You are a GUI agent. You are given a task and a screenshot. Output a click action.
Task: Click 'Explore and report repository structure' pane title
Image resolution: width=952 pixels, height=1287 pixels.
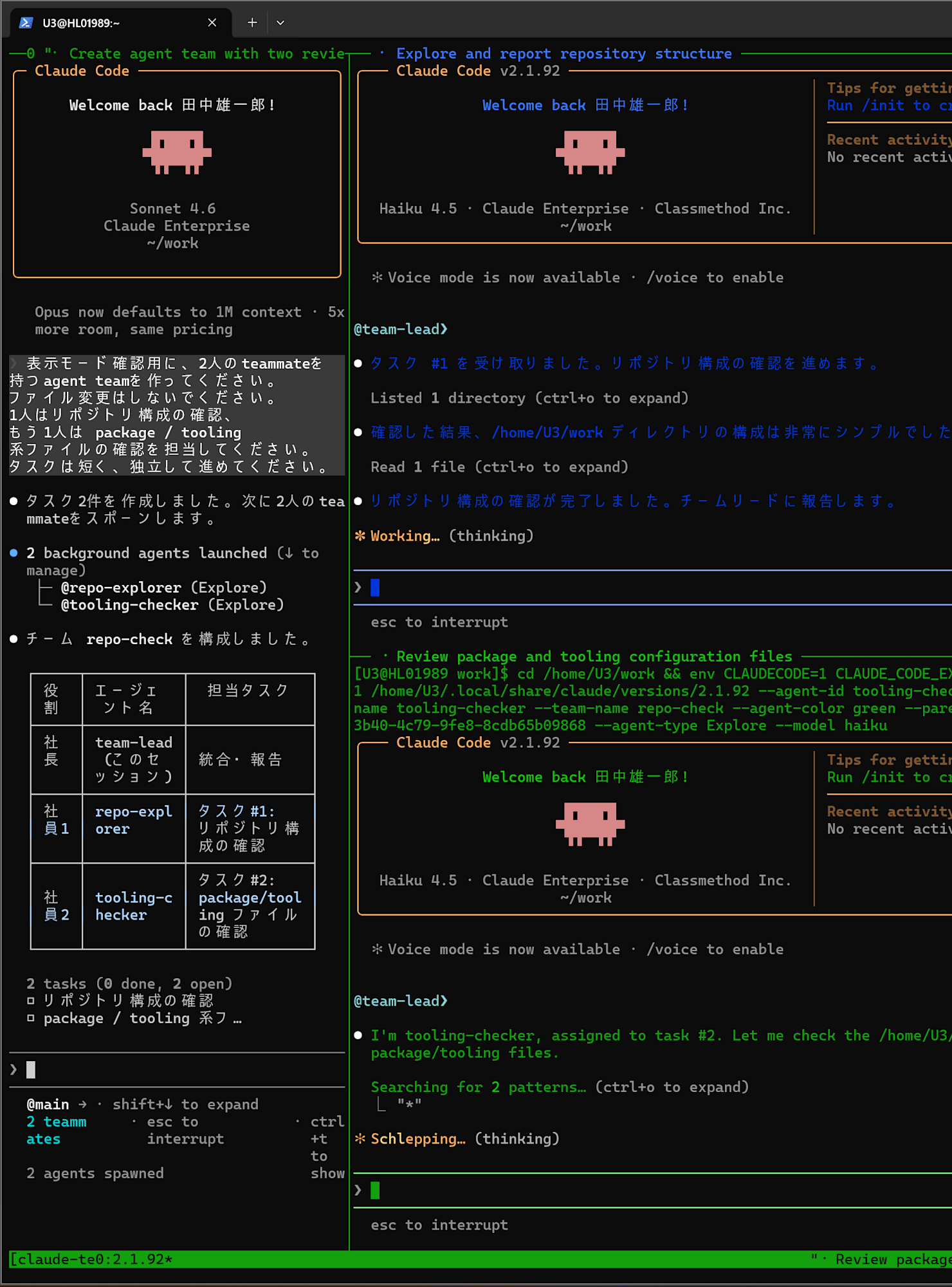click(564, 53)
